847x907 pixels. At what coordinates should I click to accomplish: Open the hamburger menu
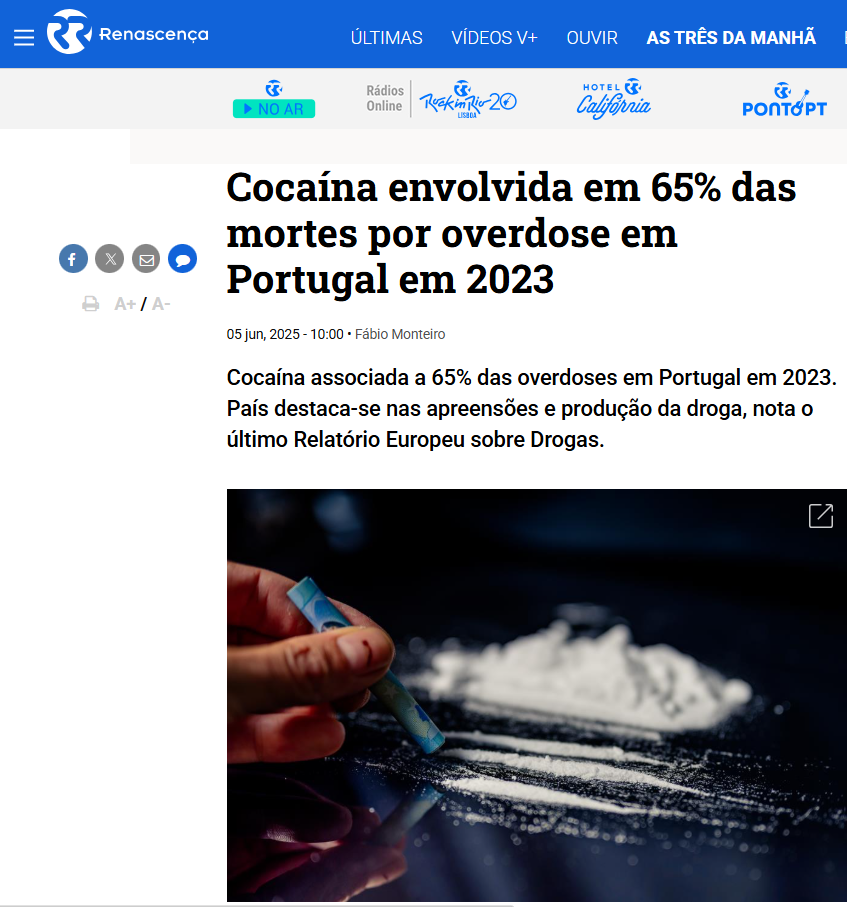coord(24,38)
